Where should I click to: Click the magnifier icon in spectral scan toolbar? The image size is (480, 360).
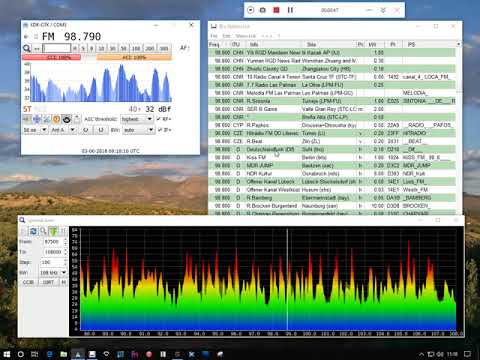click(x=43, y=231)
